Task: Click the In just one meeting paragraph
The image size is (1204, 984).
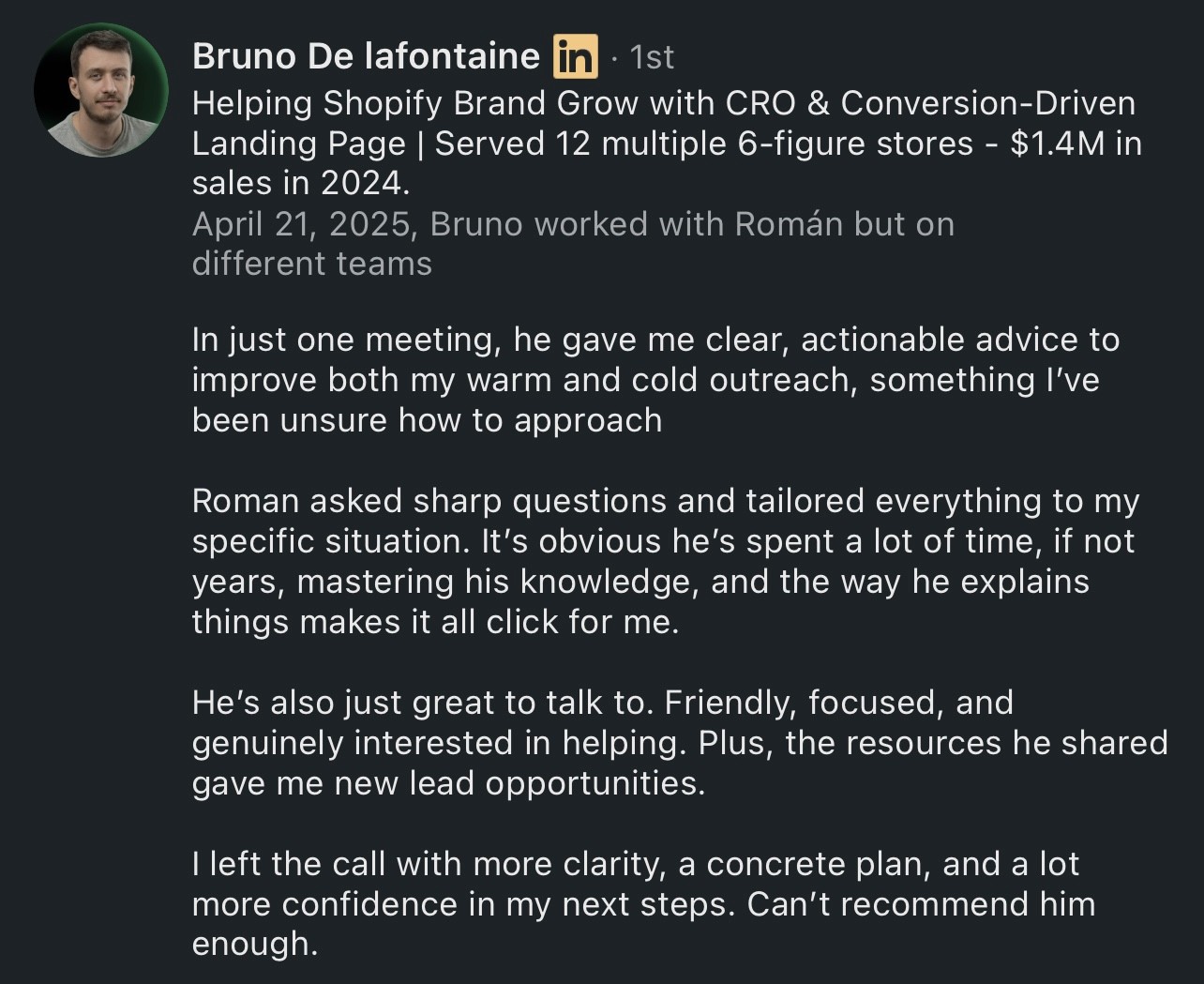Action: coord(656,379)
